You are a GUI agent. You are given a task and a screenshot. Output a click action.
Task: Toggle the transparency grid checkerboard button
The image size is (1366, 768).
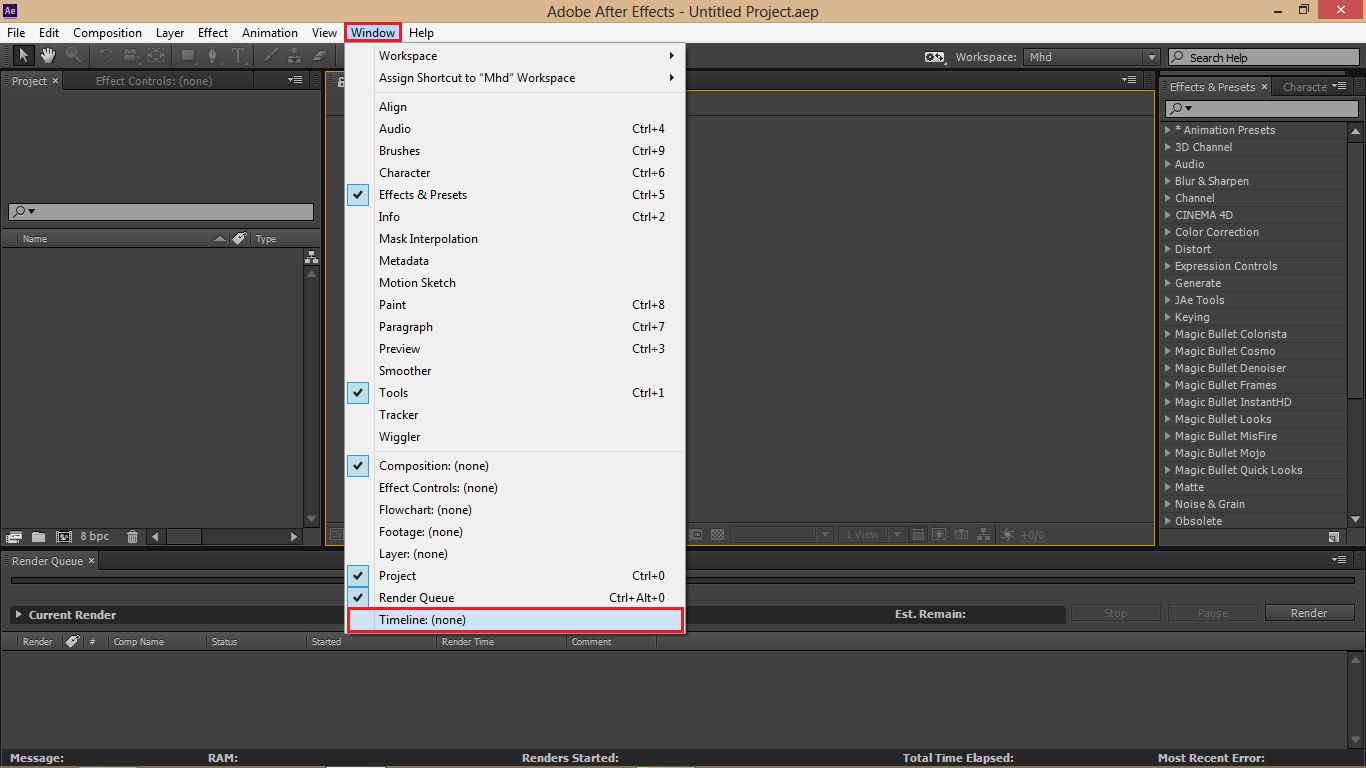(717, 535)
